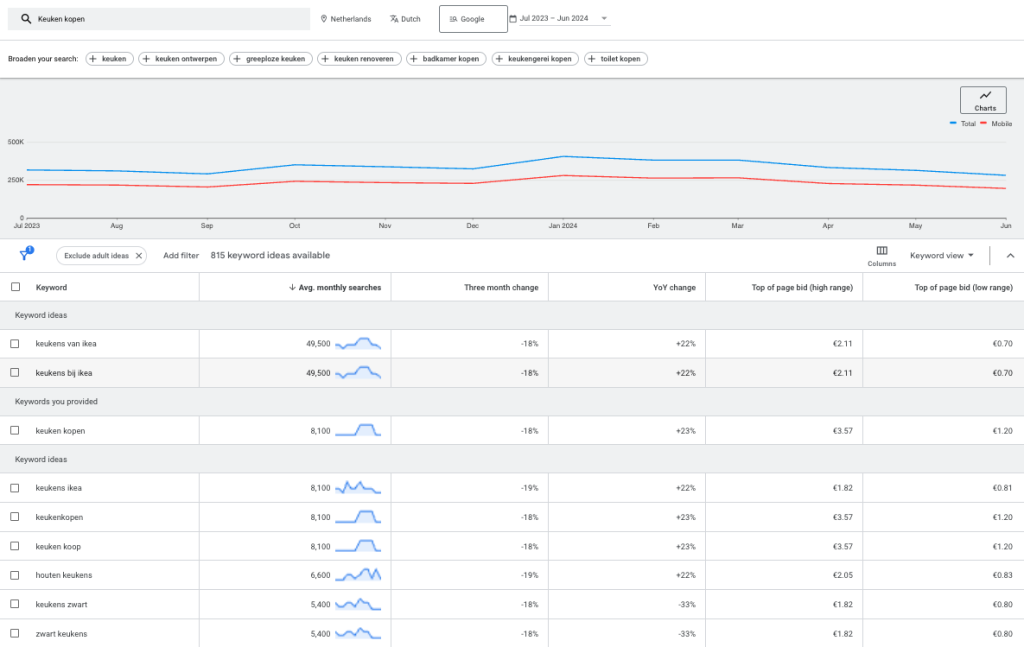Change the Dutch language setting
1024x647 pixels.
tap(405, 19)
